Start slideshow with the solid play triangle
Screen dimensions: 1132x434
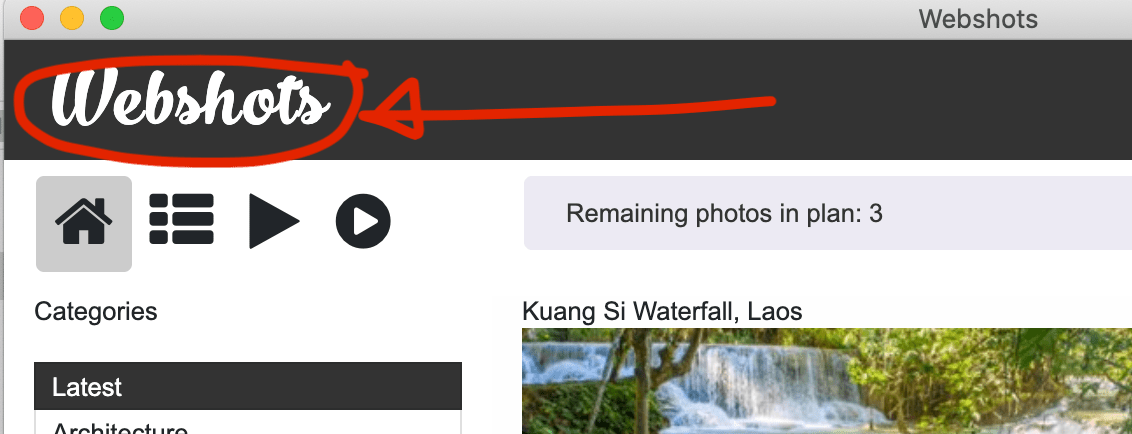[274, 221]
